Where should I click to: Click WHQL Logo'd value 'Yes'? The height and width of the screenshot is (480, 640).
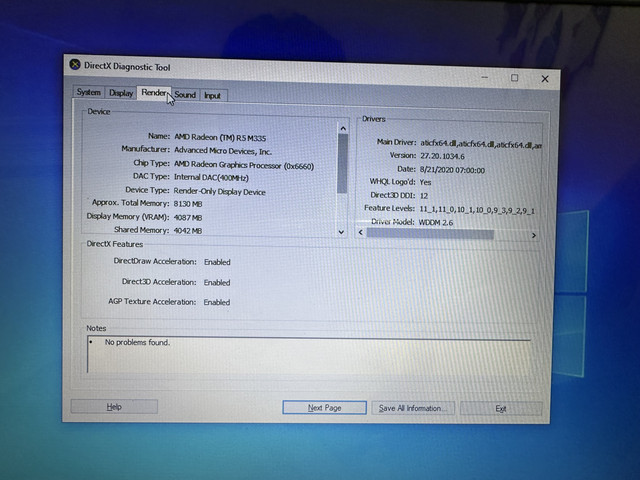[x=425, y=182]
